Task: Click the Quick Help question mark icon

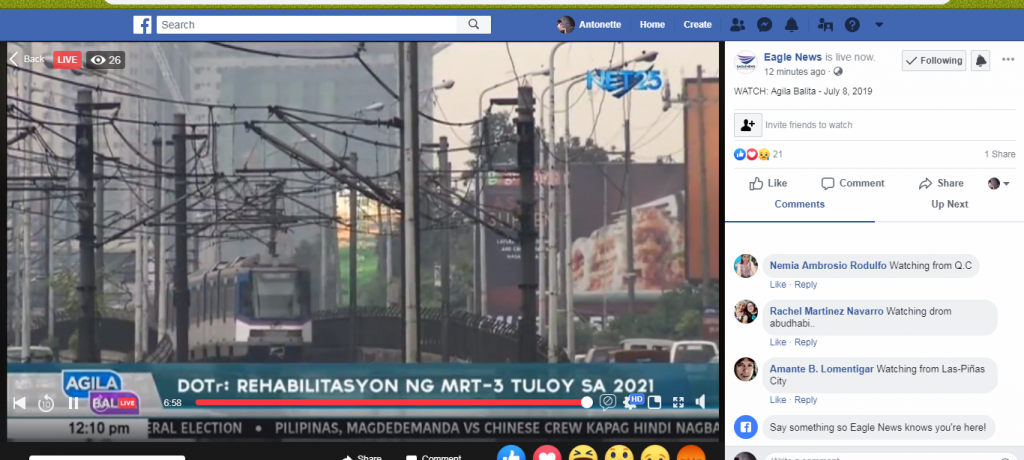Action: (851, 25)
